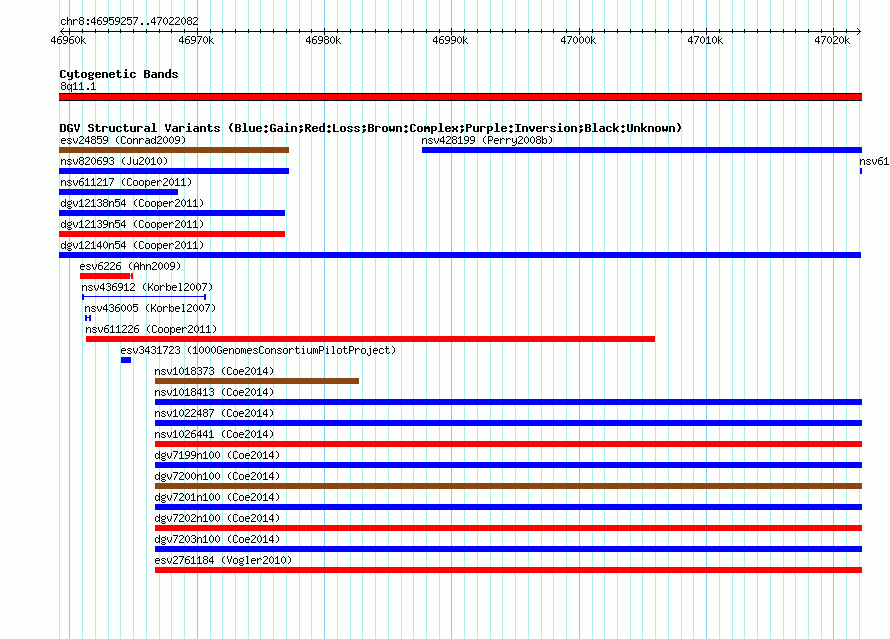890x639 pixels.
Task: Open the nsv428199 (Perry2008b) label
Action: click(x=487, y=140)
